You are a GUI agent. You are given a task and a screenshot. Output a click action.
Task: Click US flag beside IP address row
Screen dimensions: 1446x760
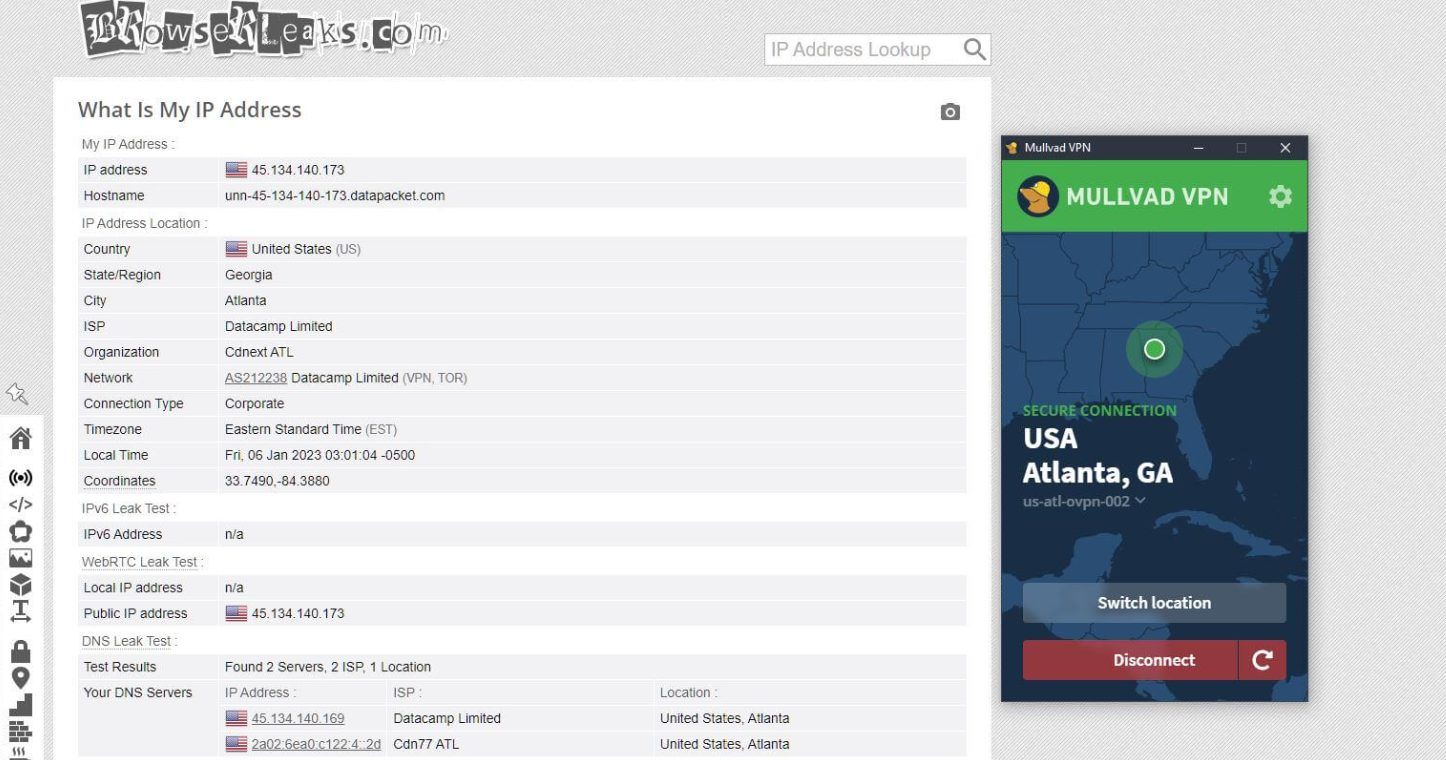pyautogui.click(x=236, y=170)
